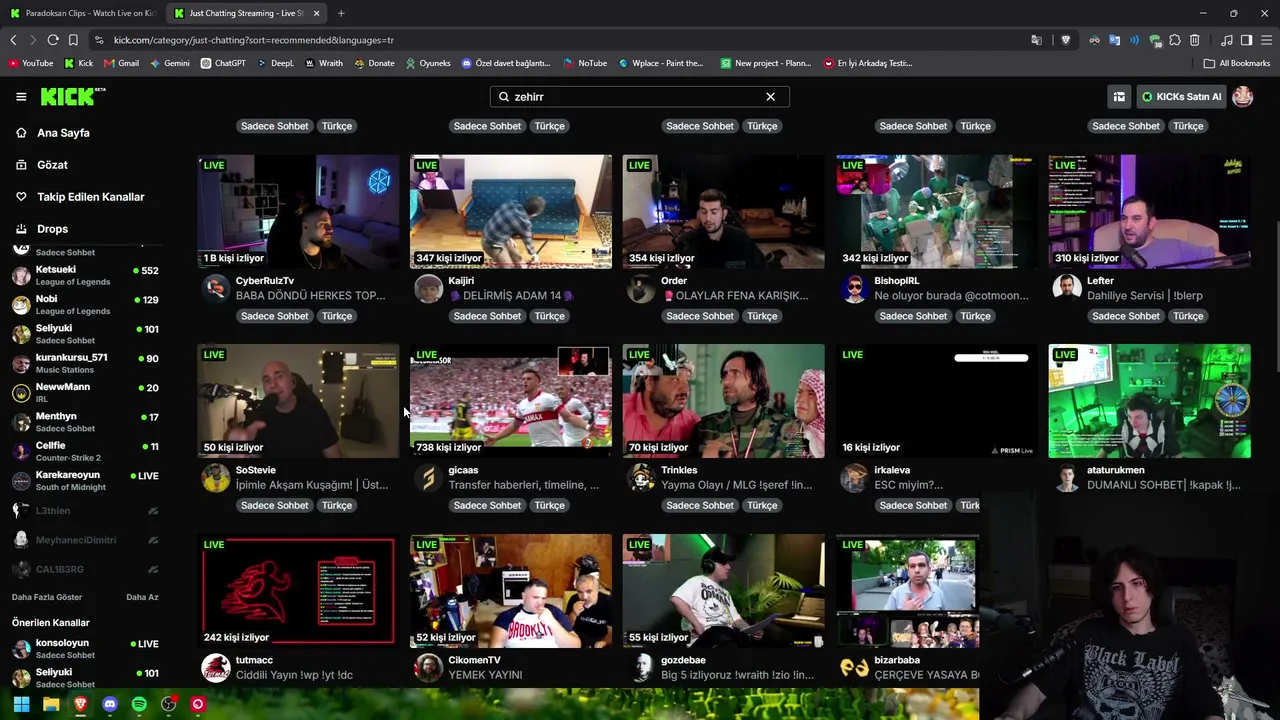The width and height of the screenshot is (1280, 720).
Task: Click the search box containing zehirr
Action: (x=640, y=96)
